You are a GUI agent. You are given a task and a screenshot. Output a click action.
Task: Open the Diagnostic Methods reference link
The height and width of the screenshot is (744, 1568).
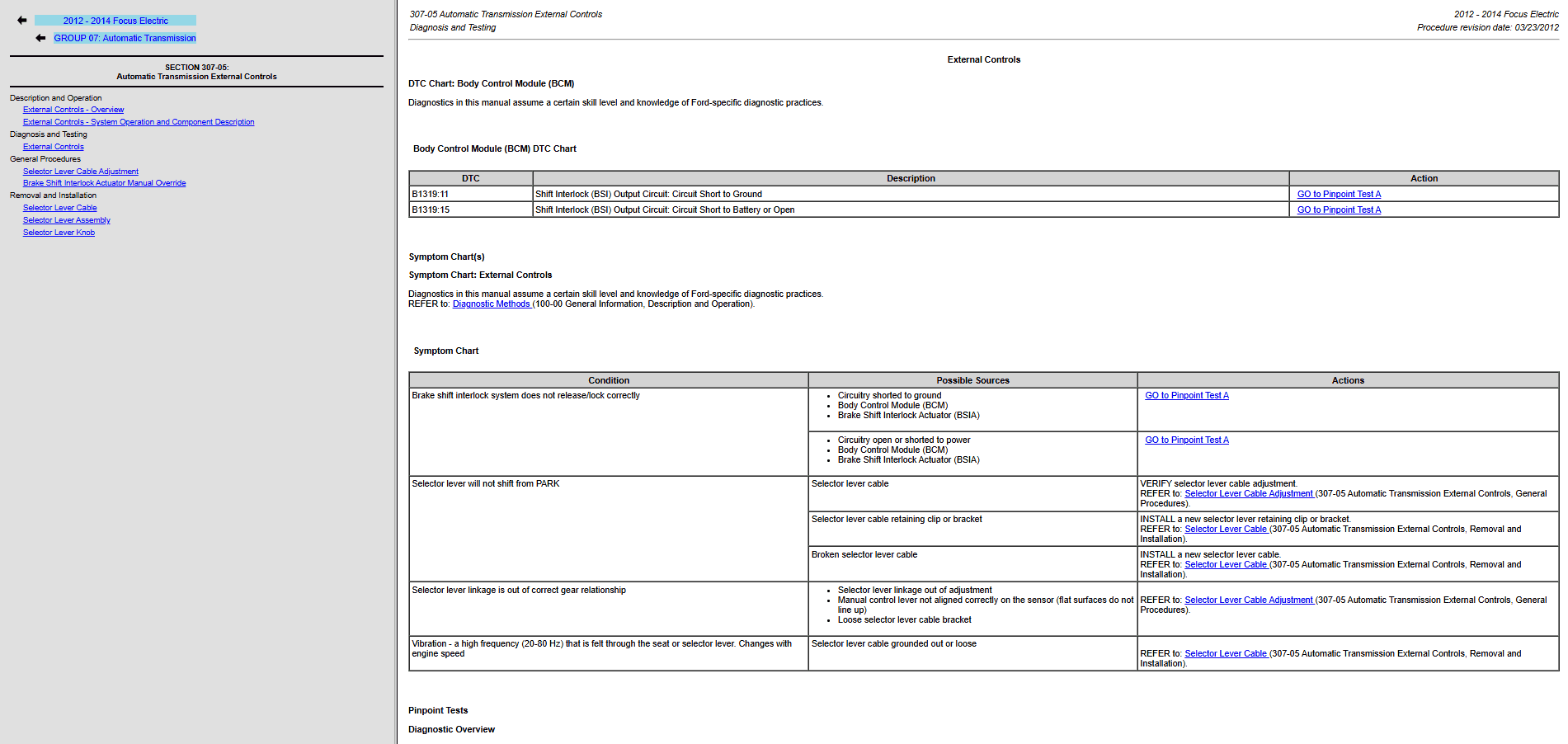492,304
